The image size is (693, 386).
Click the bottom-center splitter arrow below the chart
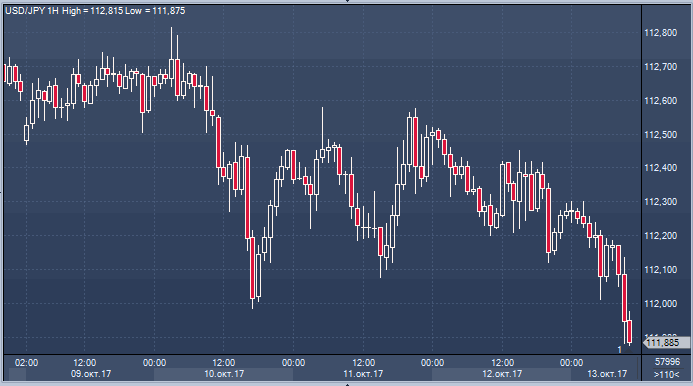pyautogui.click(x=347, y=384)
